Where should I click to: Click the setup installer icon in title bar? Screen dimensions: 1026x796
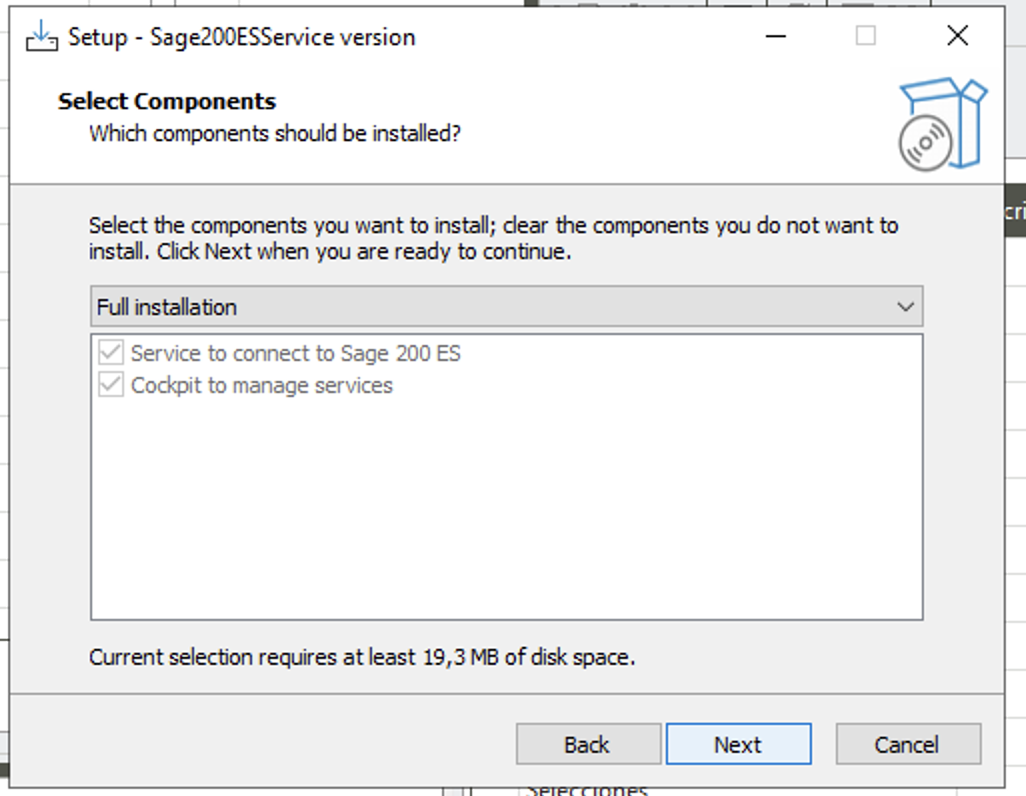tap(41, 36)
